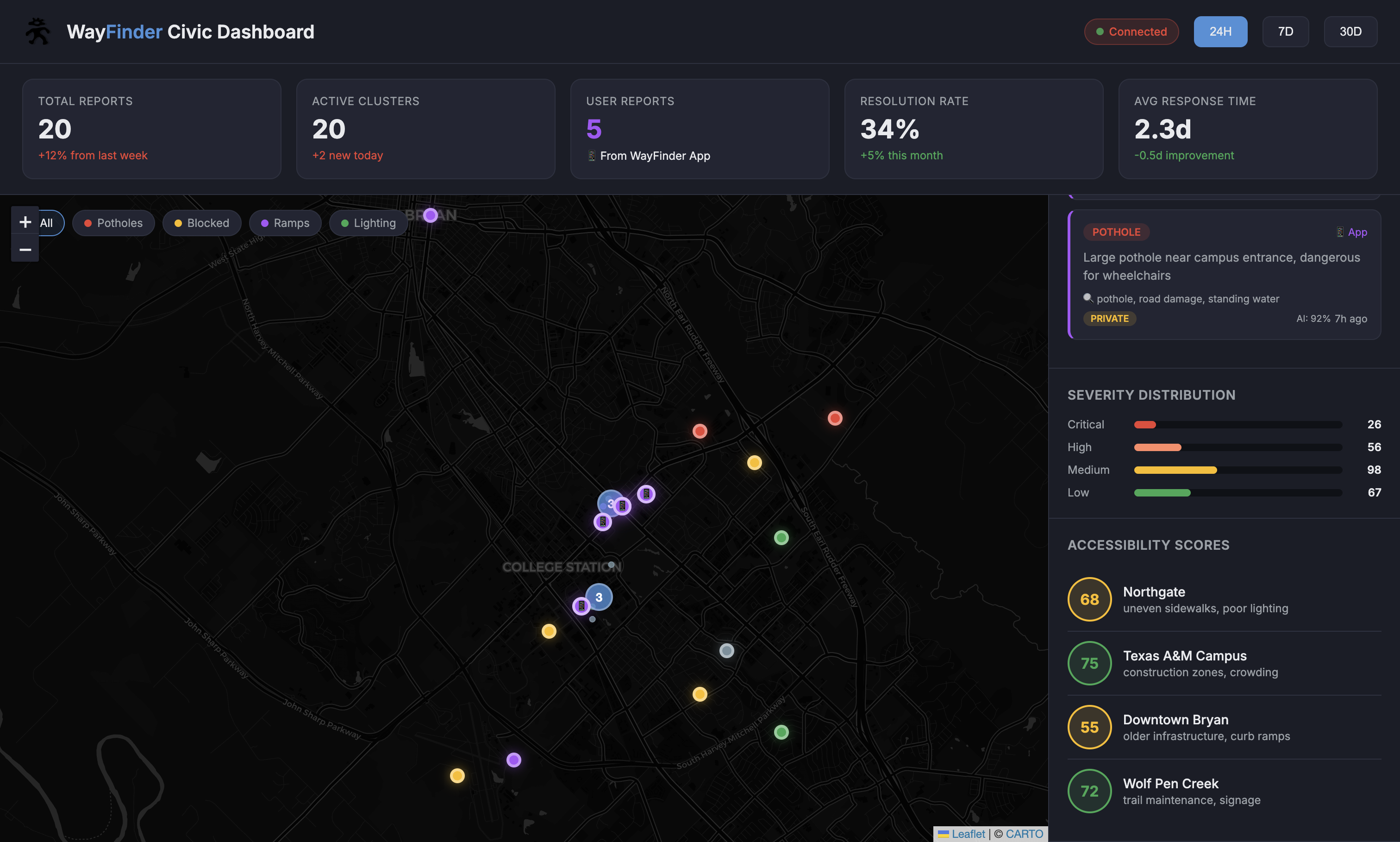The image size is (1400, 842).
Task: Click the map zoom out minus button
Action: [25, 249]
